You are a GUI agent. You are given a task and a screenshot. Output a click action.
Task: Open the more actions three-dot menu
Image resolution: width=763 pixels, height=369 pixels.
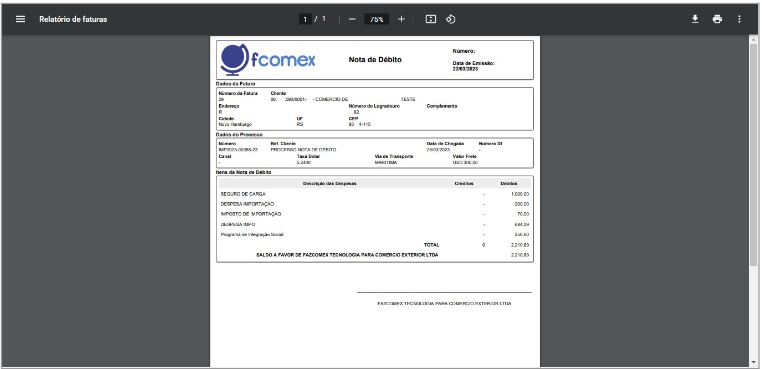click(739, 19)
